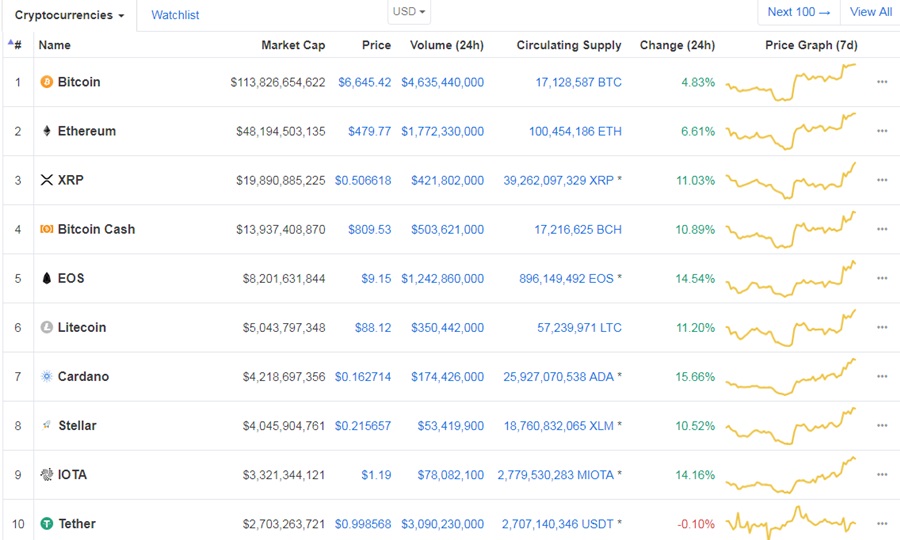Click the Stellar rocket logo icon

46,425
